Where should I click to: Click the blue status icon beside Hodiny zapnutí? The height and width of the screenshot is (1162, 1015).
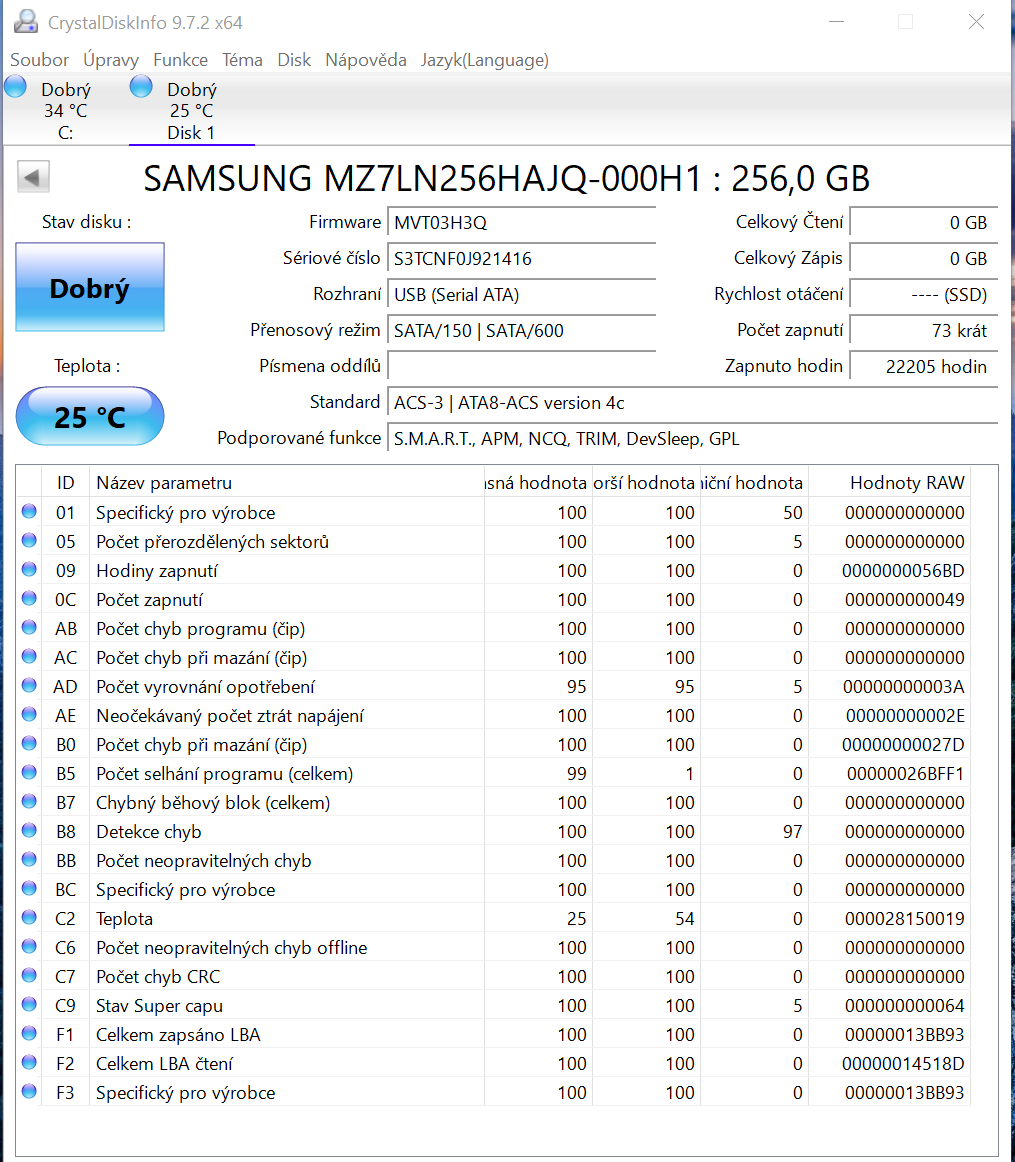(x=29, y=571)
